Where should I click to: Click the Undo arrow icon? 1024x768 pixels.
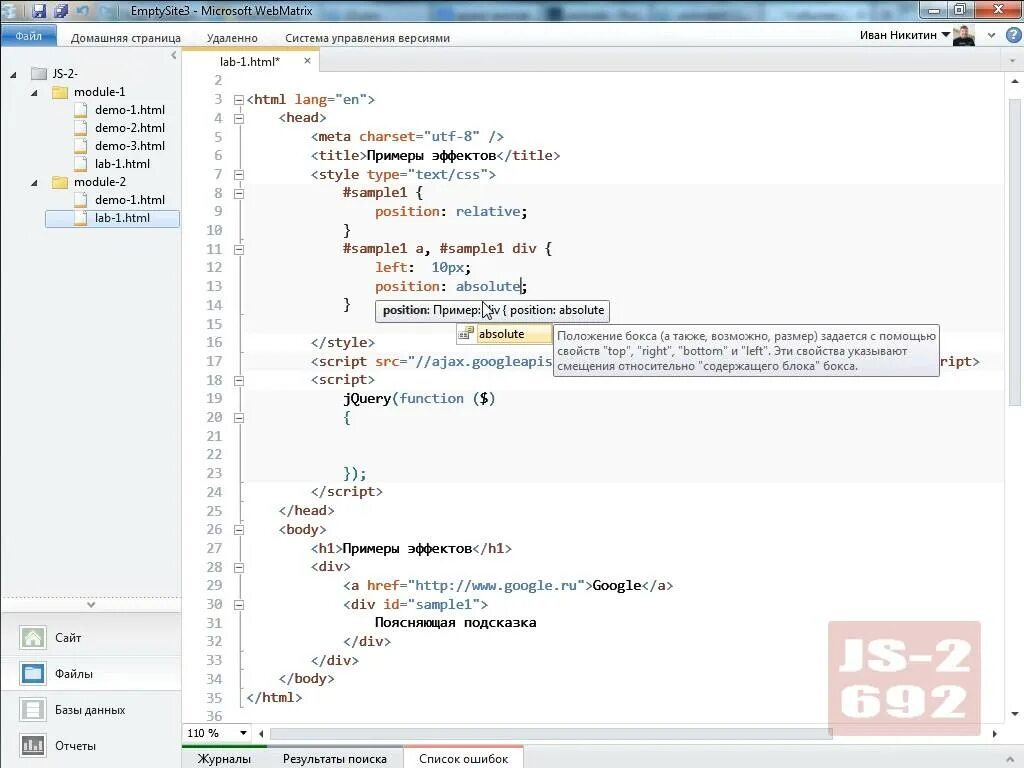(x=85, y=9)
